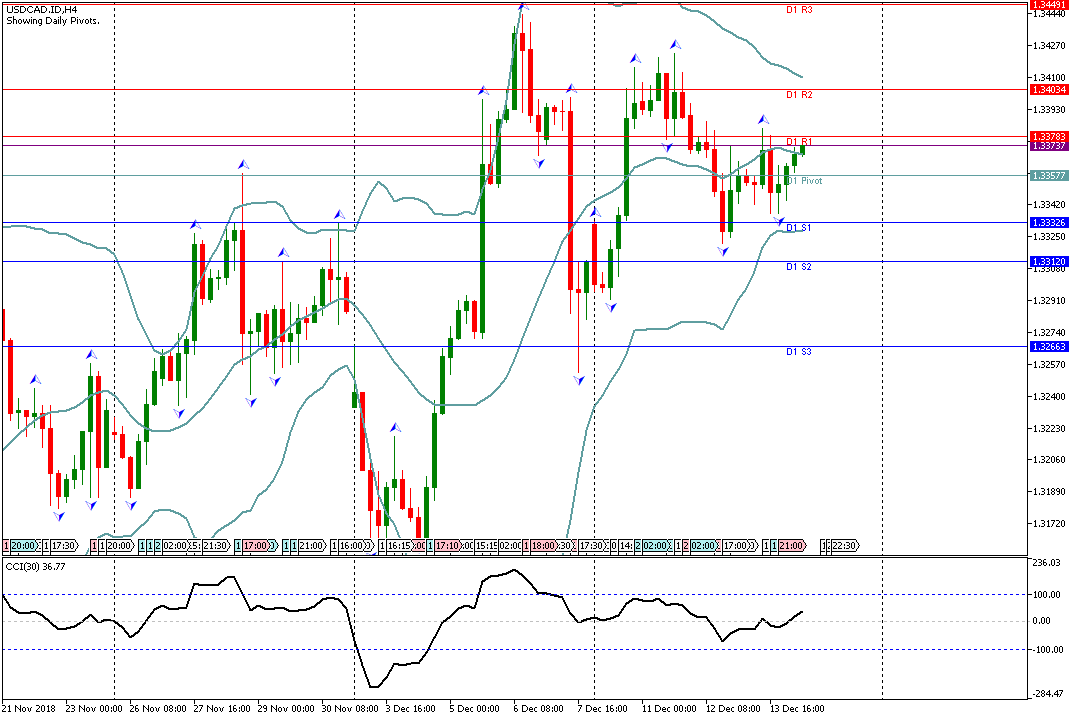Screen dimensions: 1080x720
Task: Select the D1 R3 pivot label
Action: click(x=799, y=10)
